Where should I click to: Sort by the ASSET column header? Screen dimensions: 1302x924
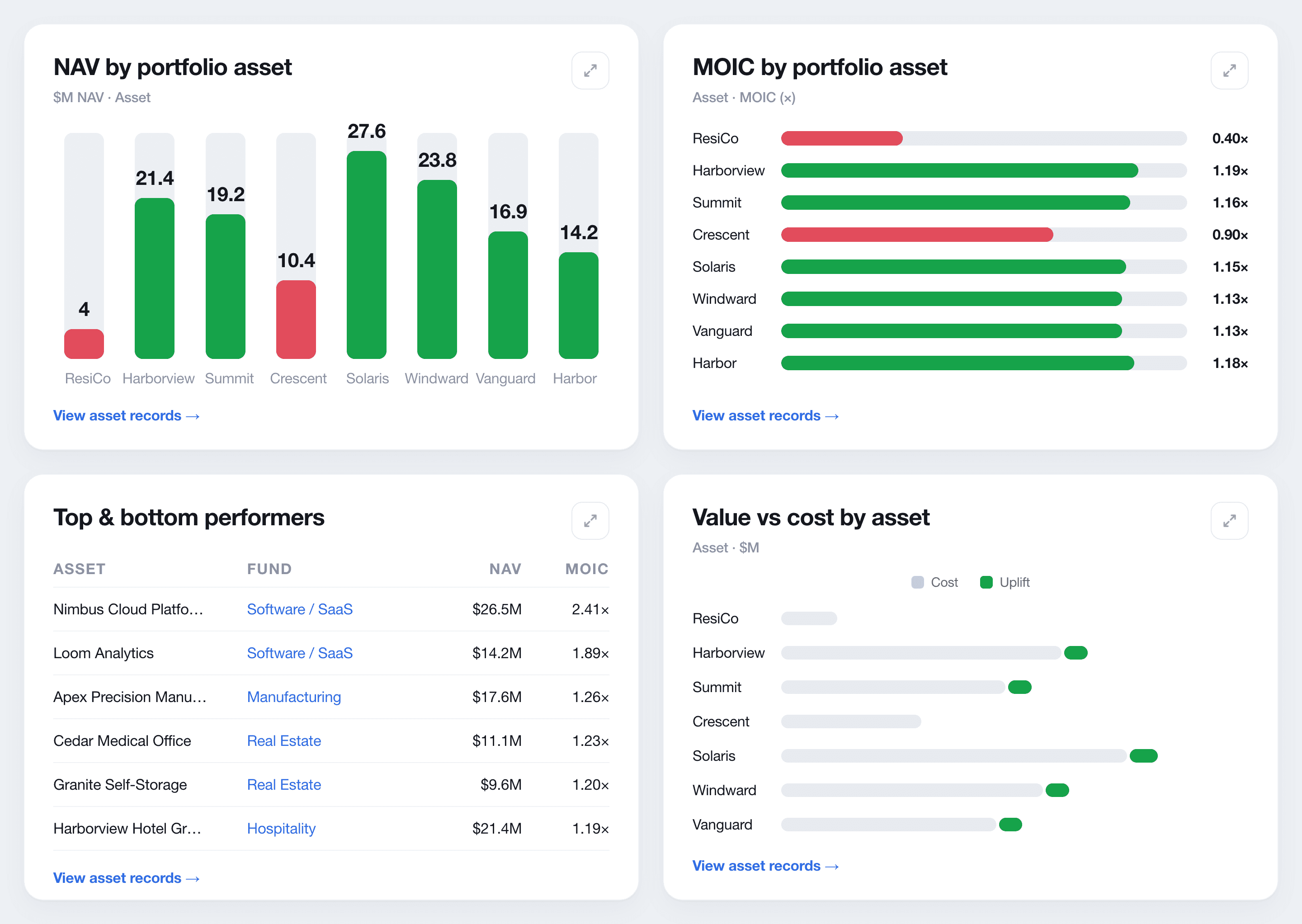tap(80, 569)
